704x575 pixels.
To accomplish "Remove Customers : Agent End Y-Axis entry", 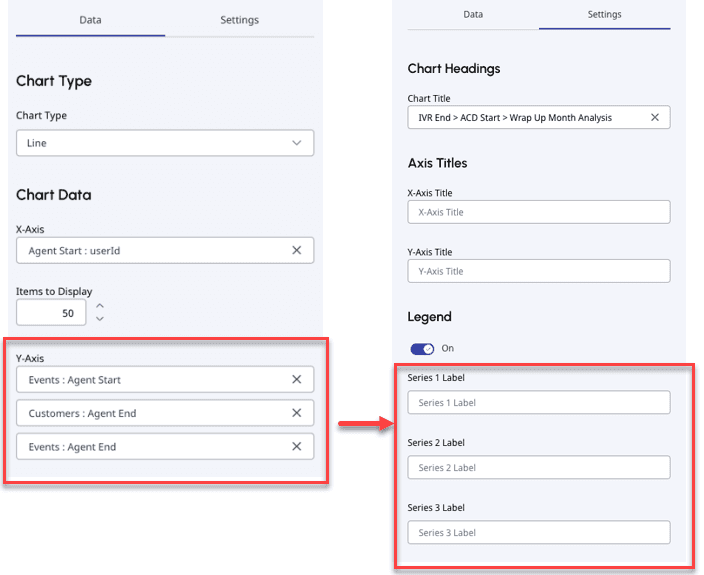I will click(296, 413).
